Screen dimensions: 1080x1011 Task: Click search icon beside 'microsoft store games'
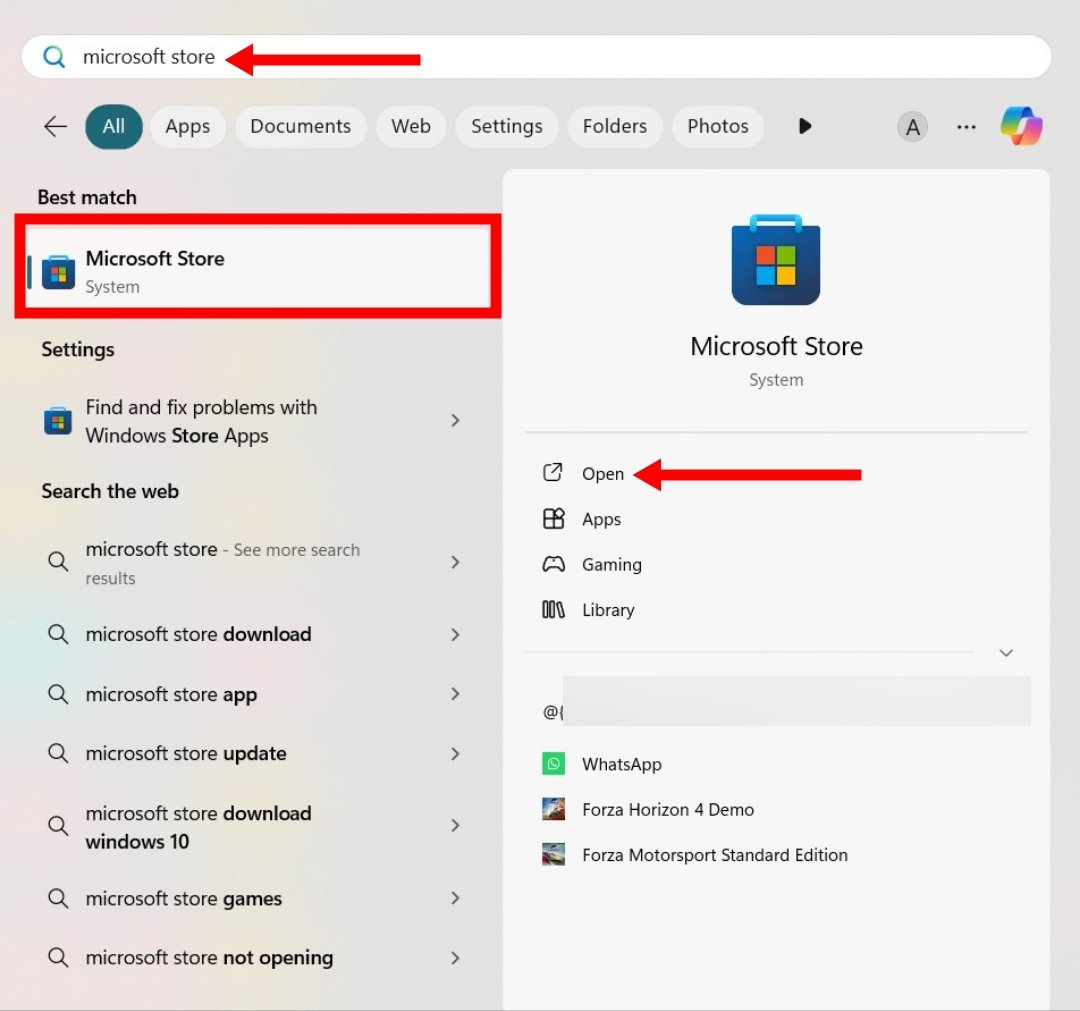[x=58, y=899]
